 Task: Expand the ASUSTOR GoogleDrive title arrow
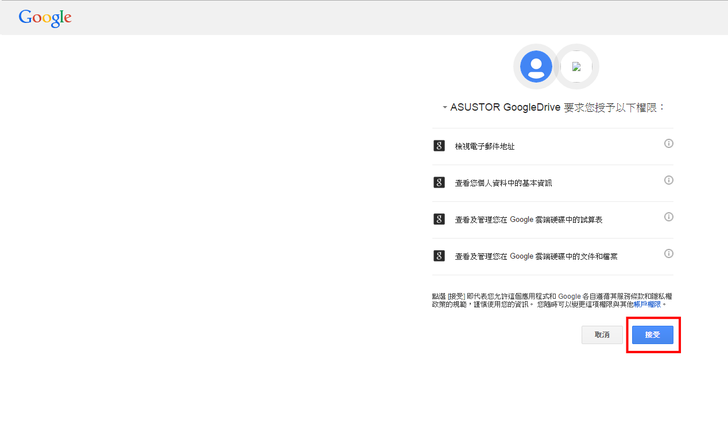(444, 108)
